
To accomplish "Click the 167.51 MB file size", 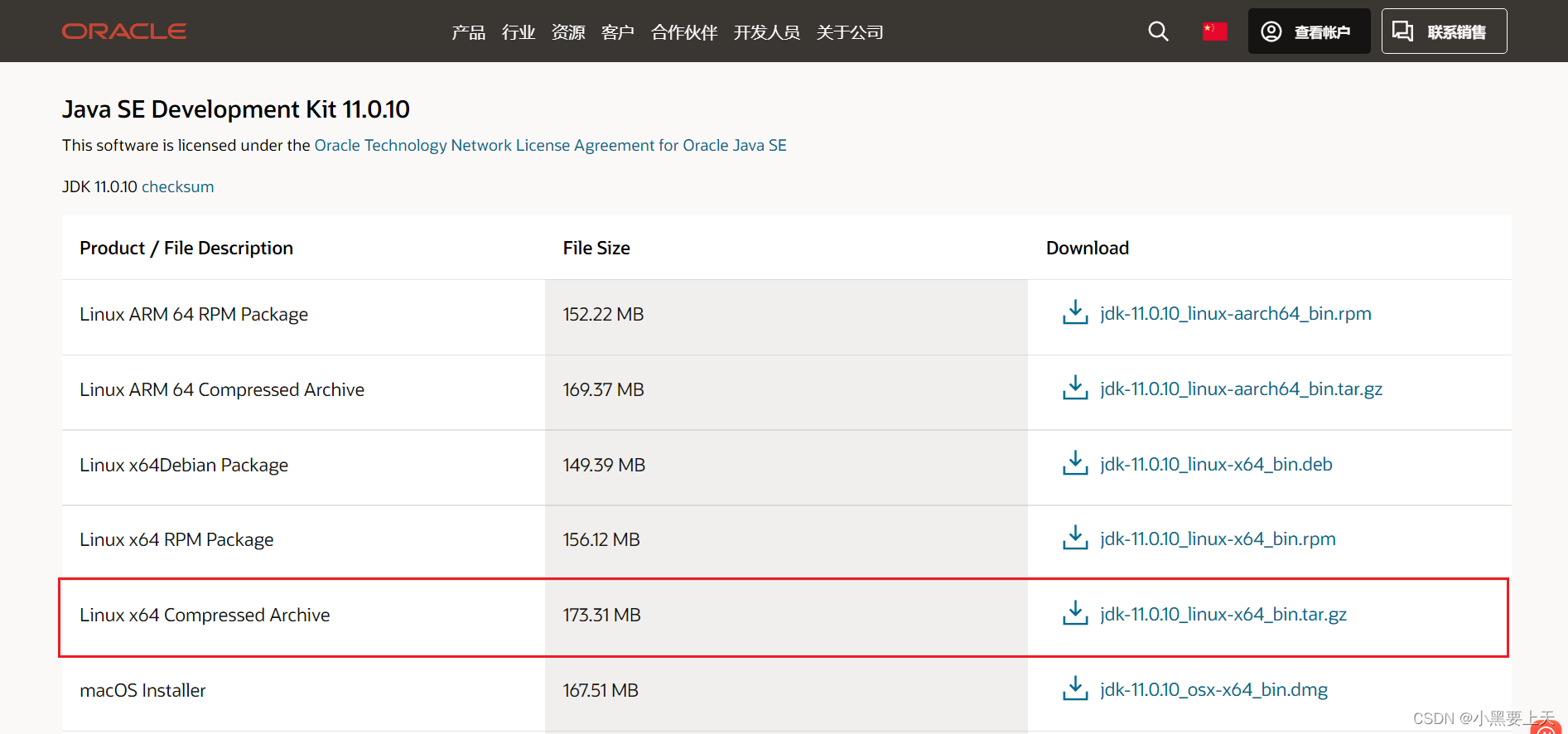I will tap(601, 691).
